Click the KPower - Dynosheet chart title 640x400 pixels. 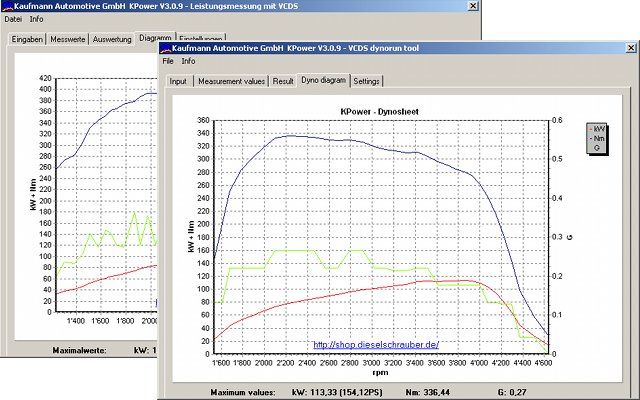coord(379,111)
